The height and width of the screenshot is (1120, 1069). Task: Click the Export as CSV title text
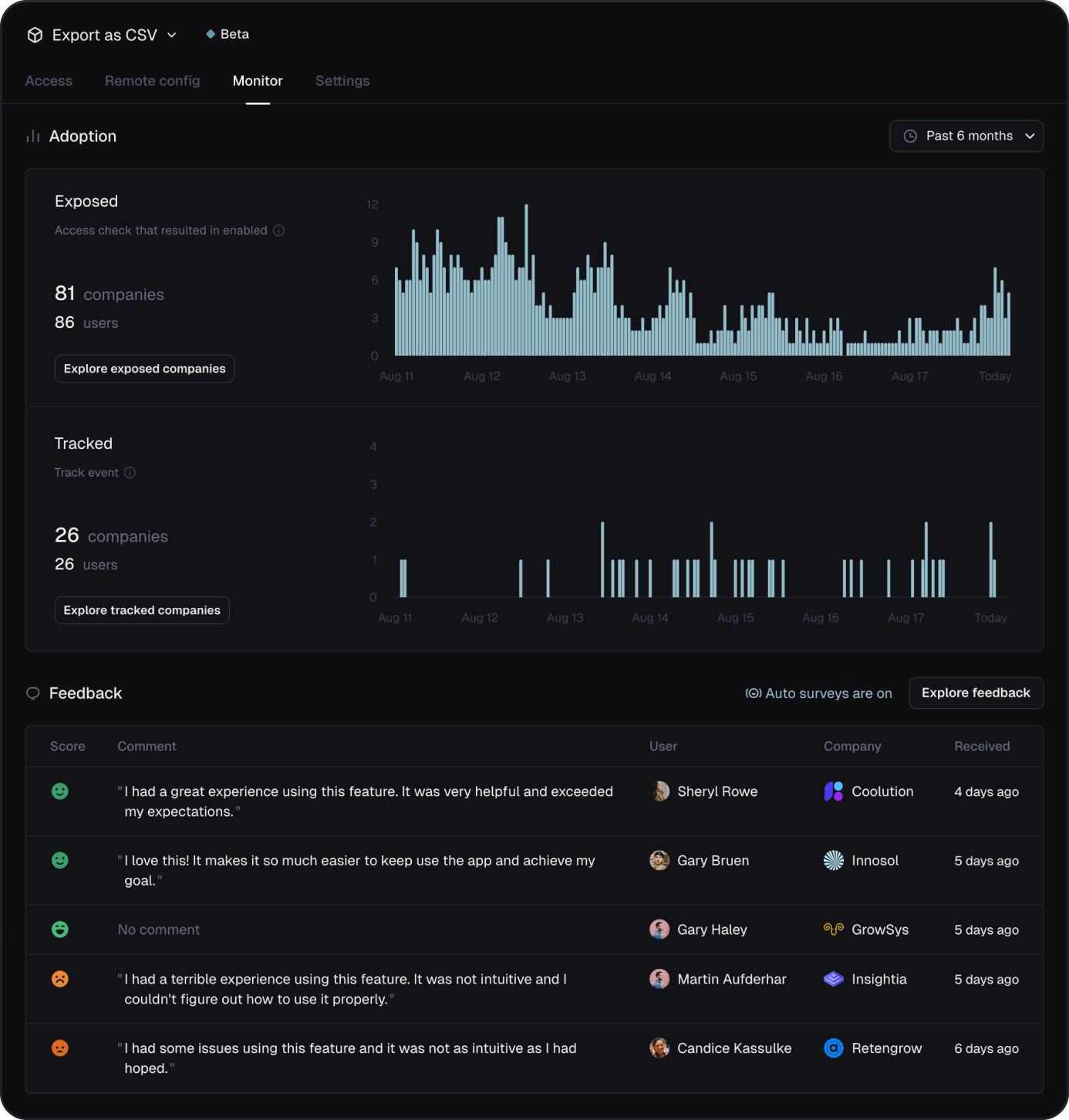tap(105, 35)
